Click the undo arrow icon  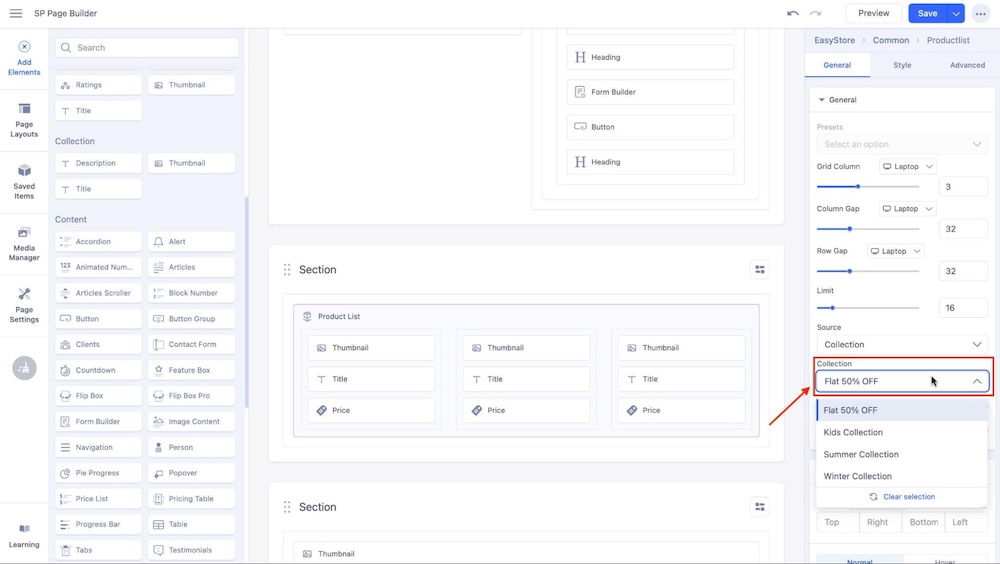[793, 13]
